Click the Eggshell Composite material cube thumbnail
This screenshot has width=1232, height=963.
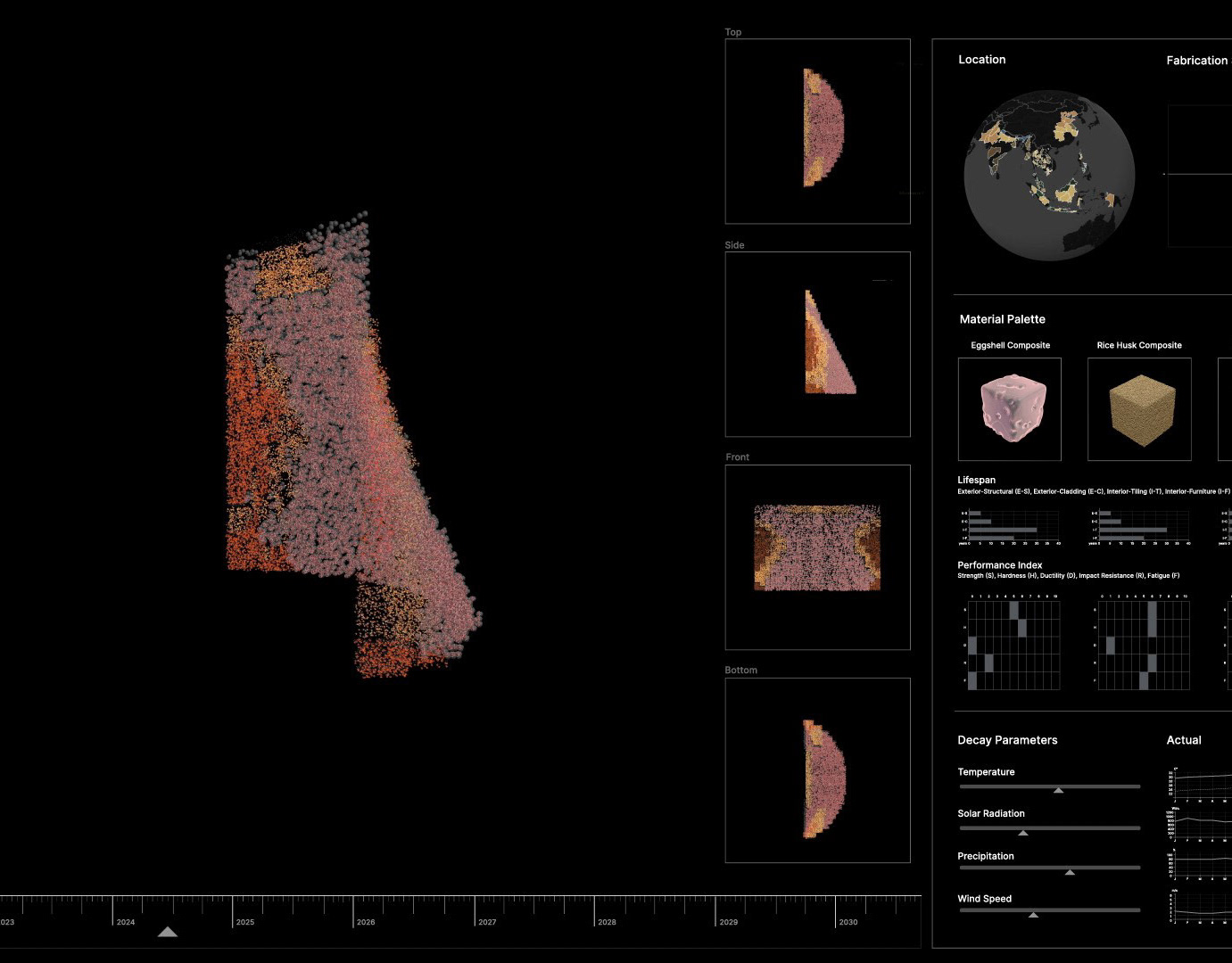pyautogui.click(x=1010, y=409)
